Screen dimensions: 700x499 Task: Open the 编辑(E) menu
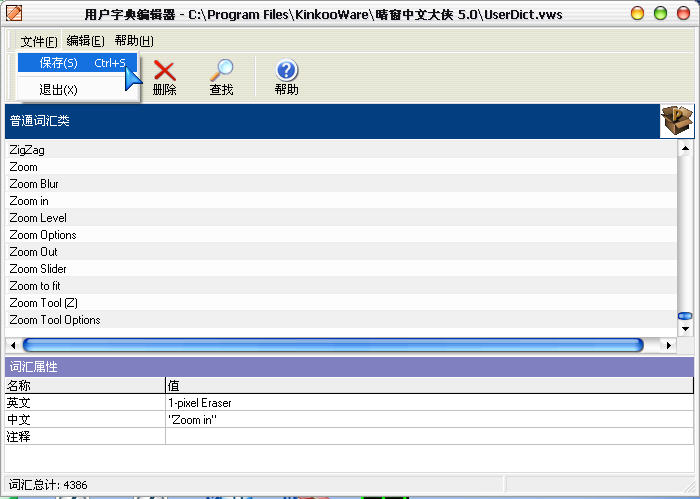(x=85, y=41)
